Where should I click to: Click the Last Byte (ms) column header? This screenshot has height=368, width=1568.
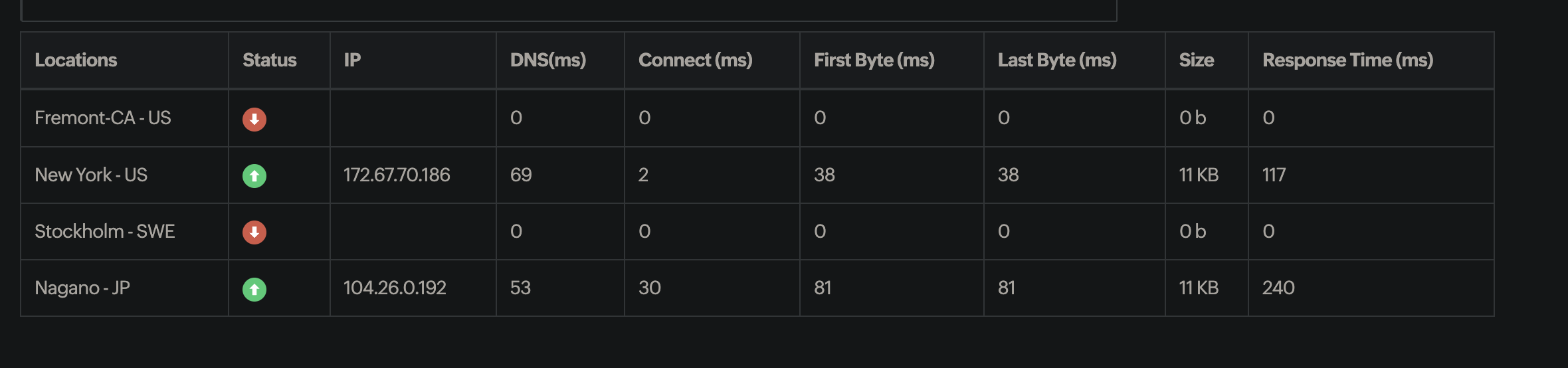[1056, 60]
